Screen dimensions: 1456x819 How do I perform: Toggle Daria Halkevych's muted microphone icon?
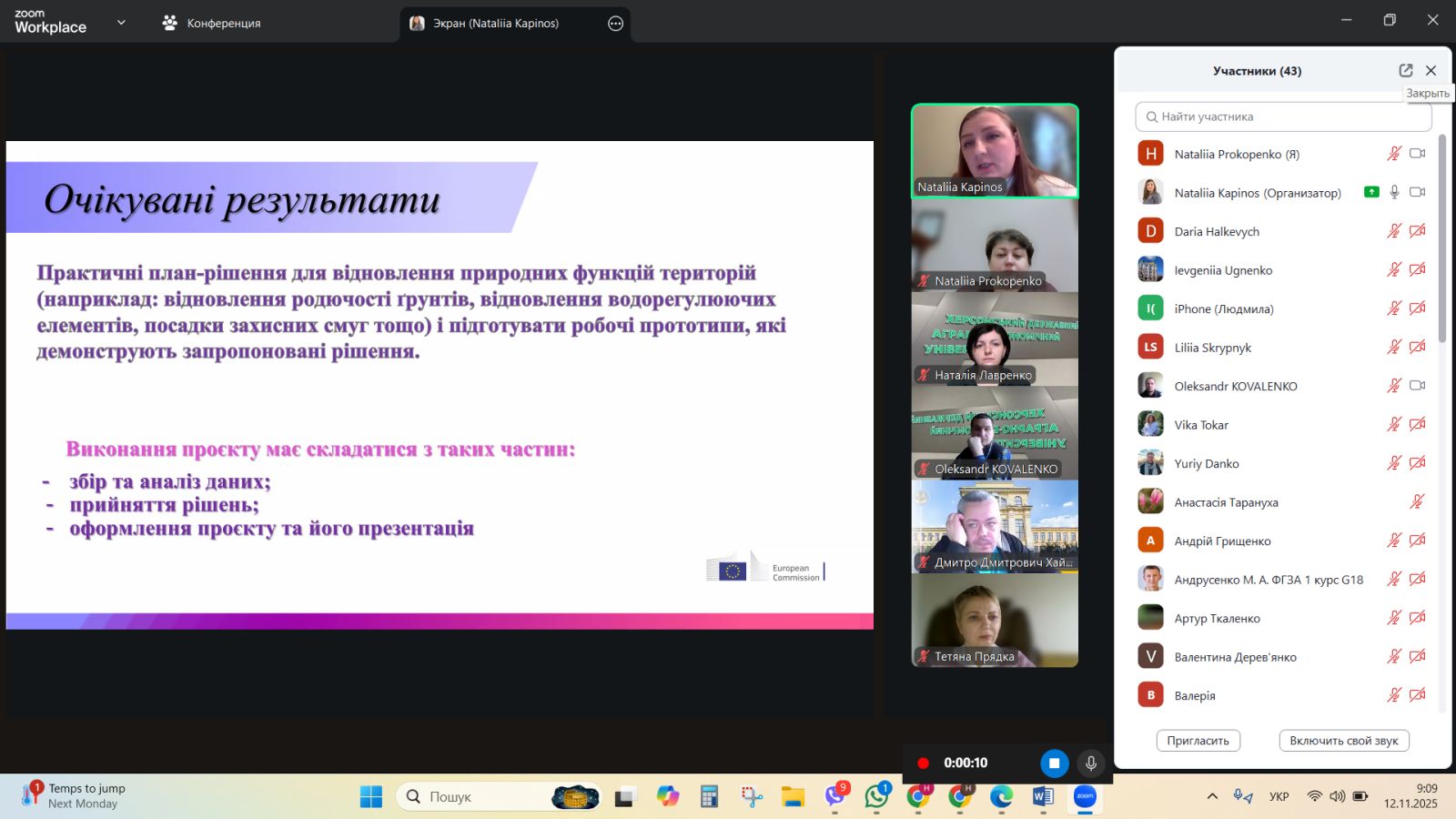1393,231
